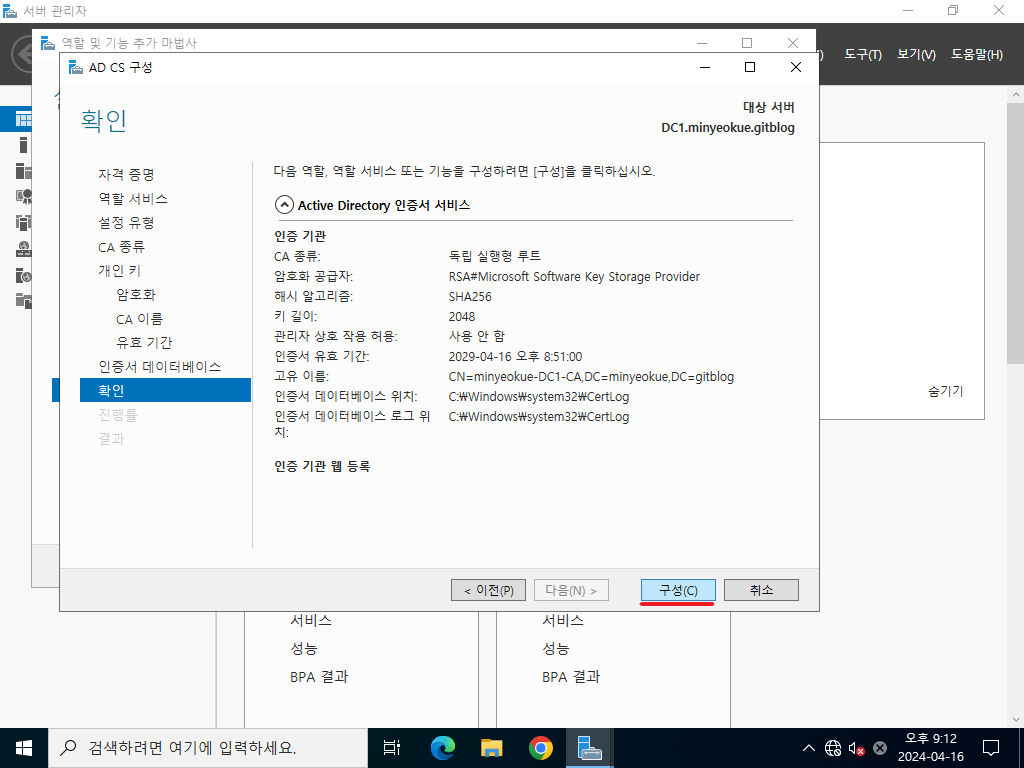
Task: Click the local server sidebar icon in Server Manager
Action: coord(24,145)
